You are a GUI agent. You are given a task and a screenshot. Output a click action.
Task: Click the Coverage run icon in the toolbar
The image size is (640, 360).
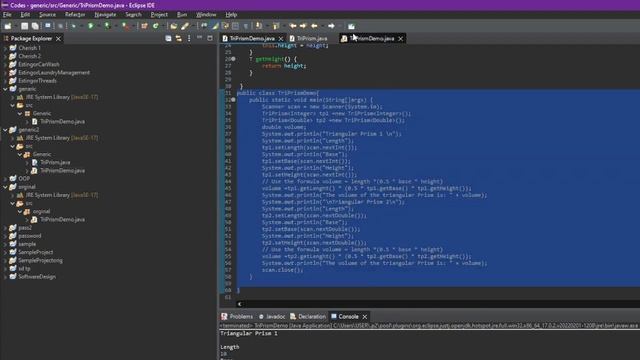(x=107, y=26)
